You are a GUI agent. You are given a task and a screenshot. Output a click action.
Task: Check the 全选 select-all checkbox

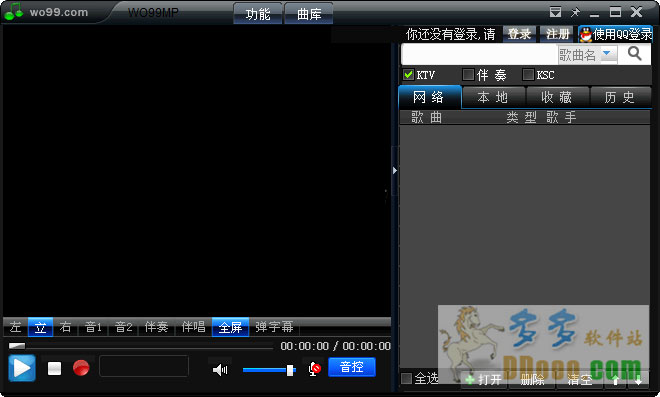[407, 378]
